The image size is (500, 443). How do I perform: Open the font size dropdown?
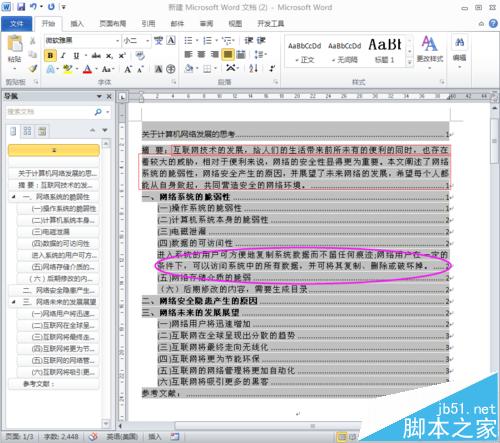pos(147,41)
